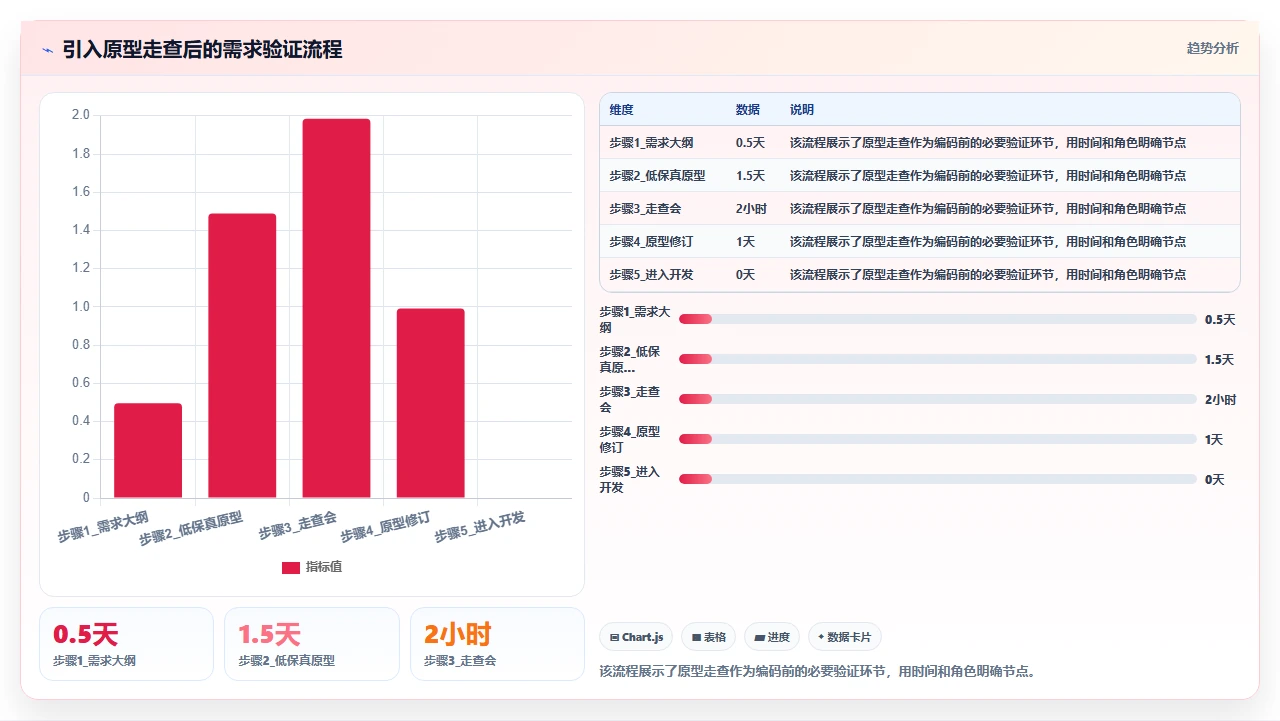Viewport: 1280px width, 721px height.
Task: Open the 2小时 data card
Action: pyautogui.click(x=497, y=644)
